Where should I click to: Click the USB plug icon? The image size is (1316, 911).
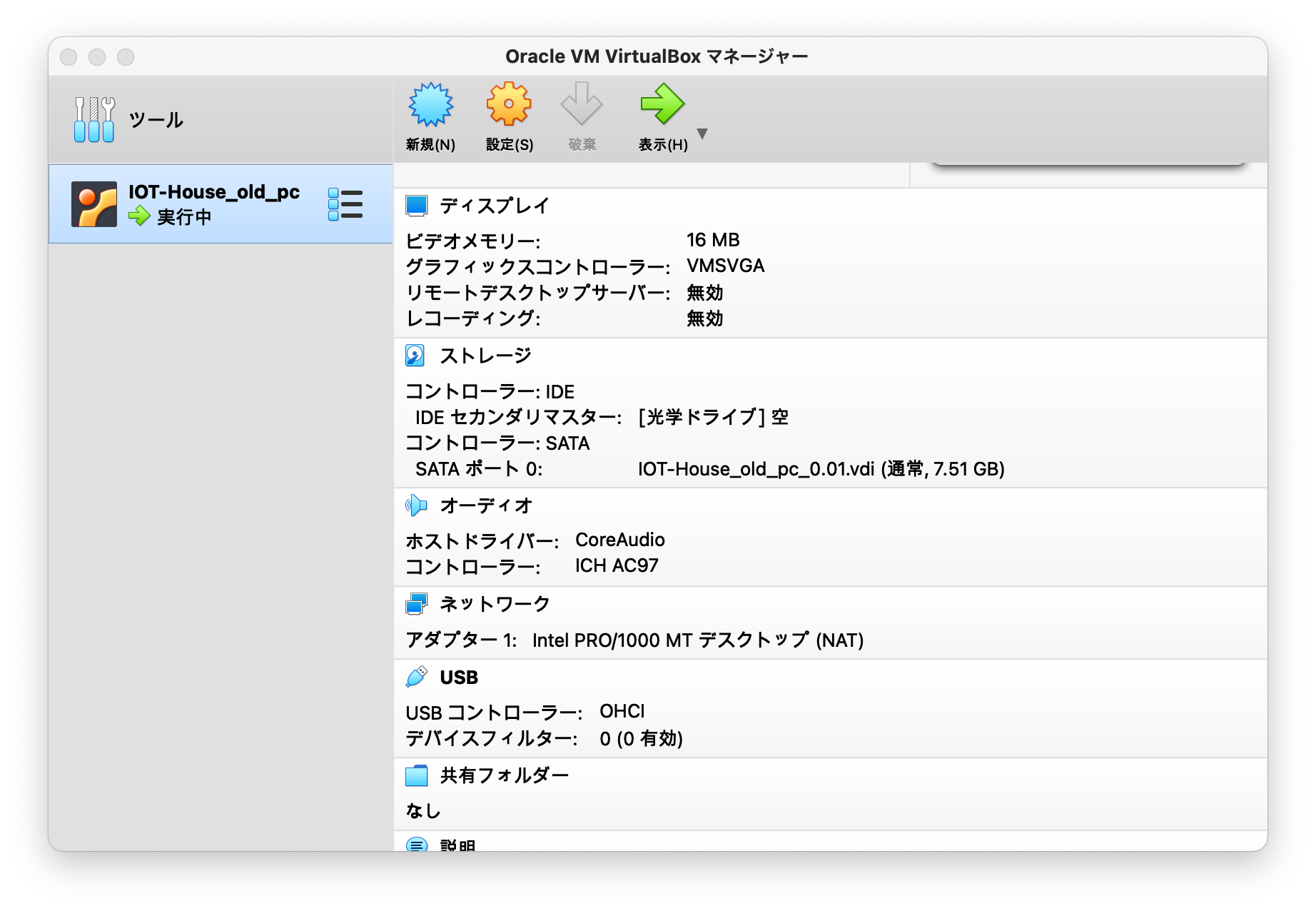tap(417, 677)
